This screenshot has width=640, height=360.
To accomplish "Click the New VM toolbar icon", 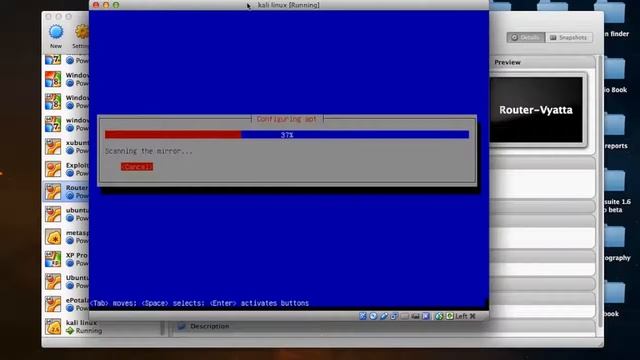I will (56, 32).
